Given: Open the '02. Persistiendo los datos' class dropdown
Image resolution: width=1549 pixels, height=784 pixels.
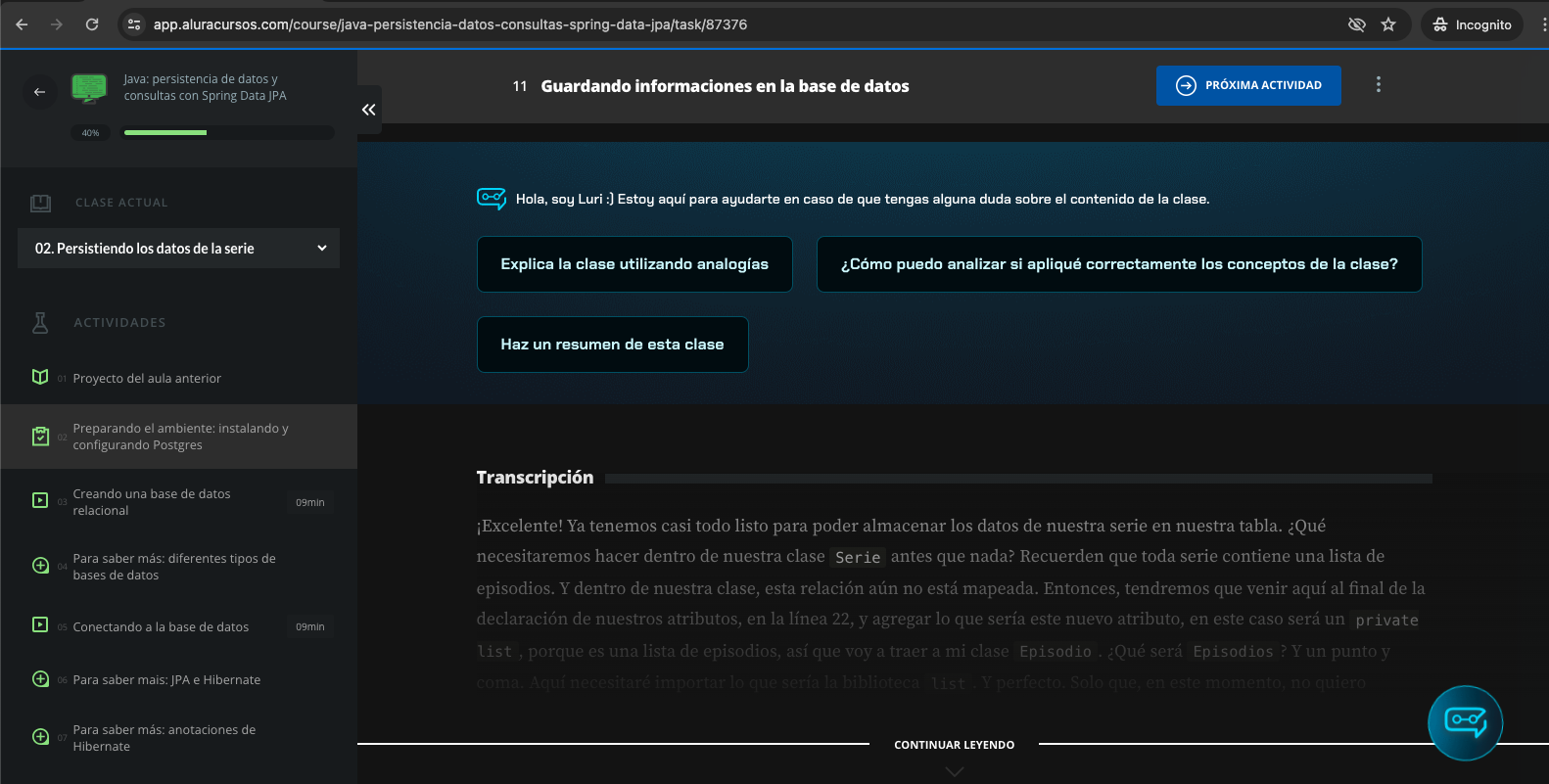Looking at the screenshot, I should [x=179, y=249].
